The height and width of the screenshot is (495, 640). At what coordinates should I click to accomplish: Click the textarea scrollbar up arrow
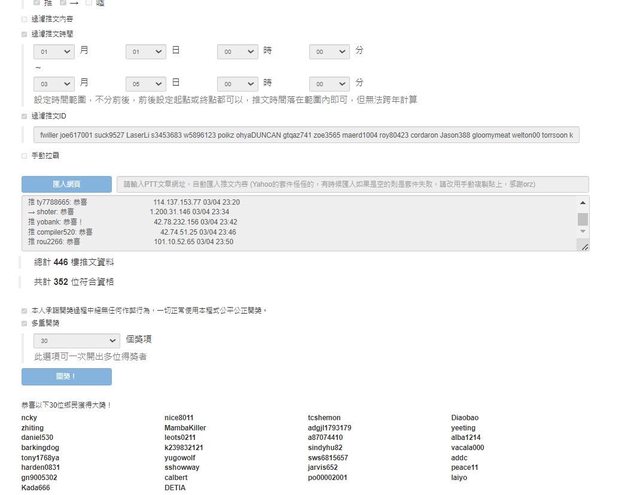click(583, 203)
